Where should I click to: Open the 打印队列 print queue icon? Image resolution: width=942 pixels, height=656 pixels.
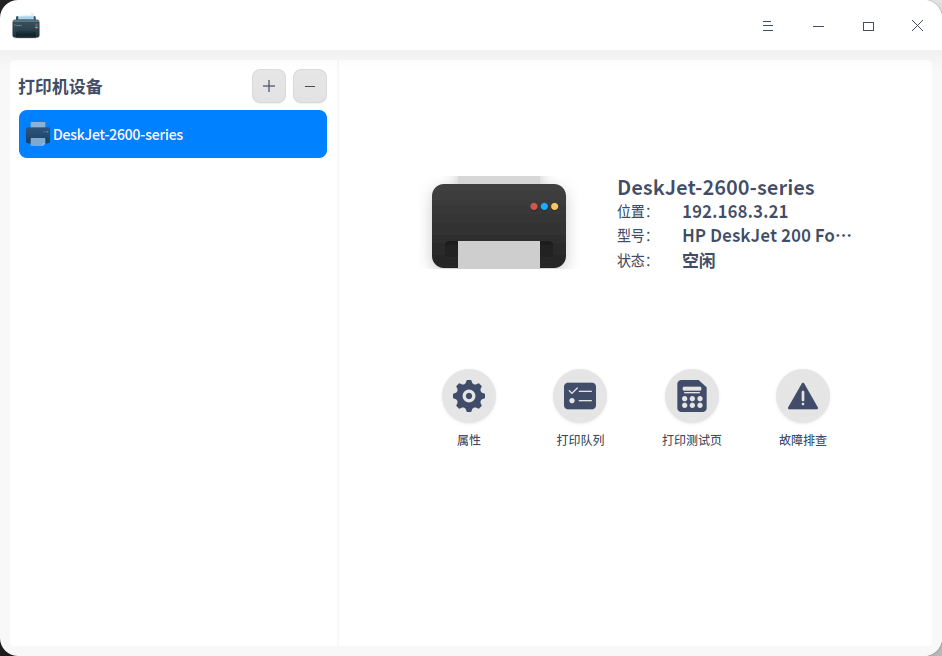click(x=580, y=396)
